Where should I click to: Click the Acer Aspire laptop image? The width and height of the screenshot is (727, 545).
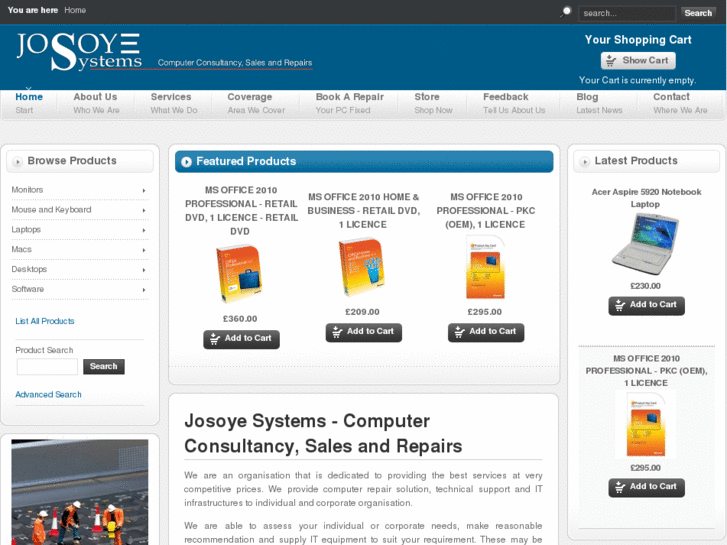click(x=645, y=244)
